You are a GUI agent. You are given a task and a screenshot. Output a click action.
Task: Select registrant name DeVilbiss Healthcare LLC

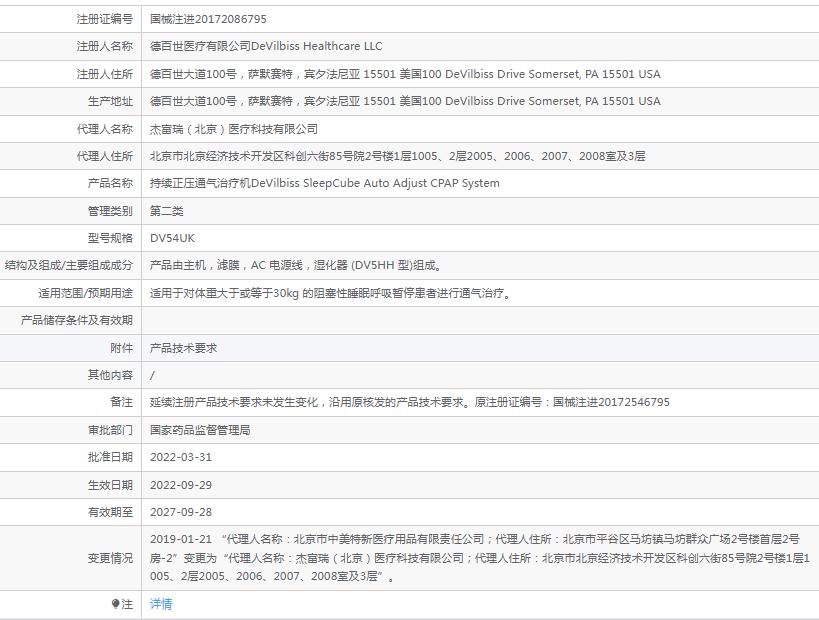pos(317,46)
